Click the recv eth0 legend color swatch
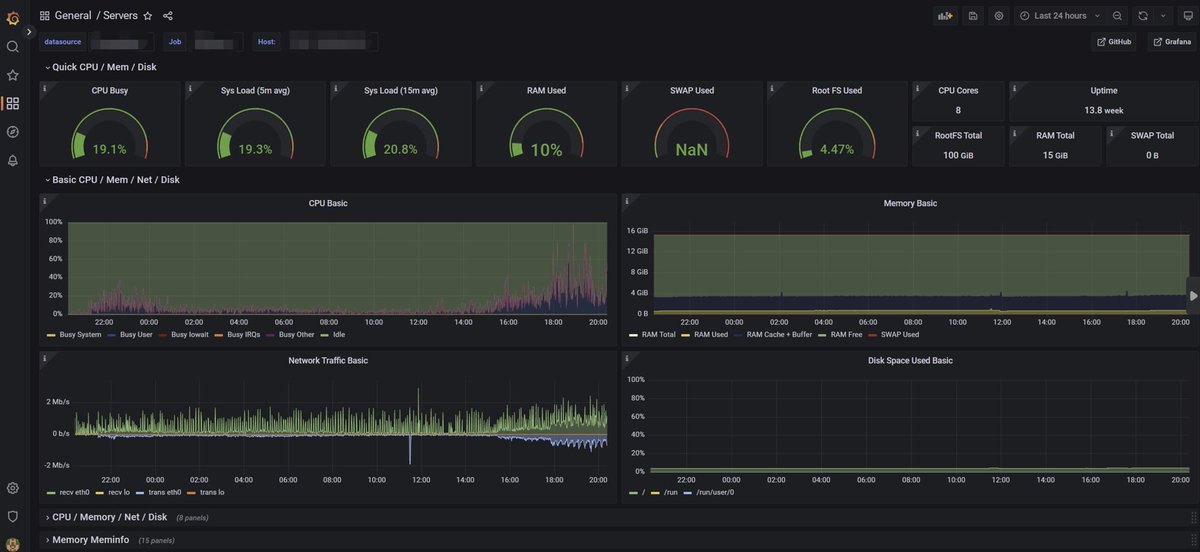This screenshot has width=1200, height=552. point(51,493)
